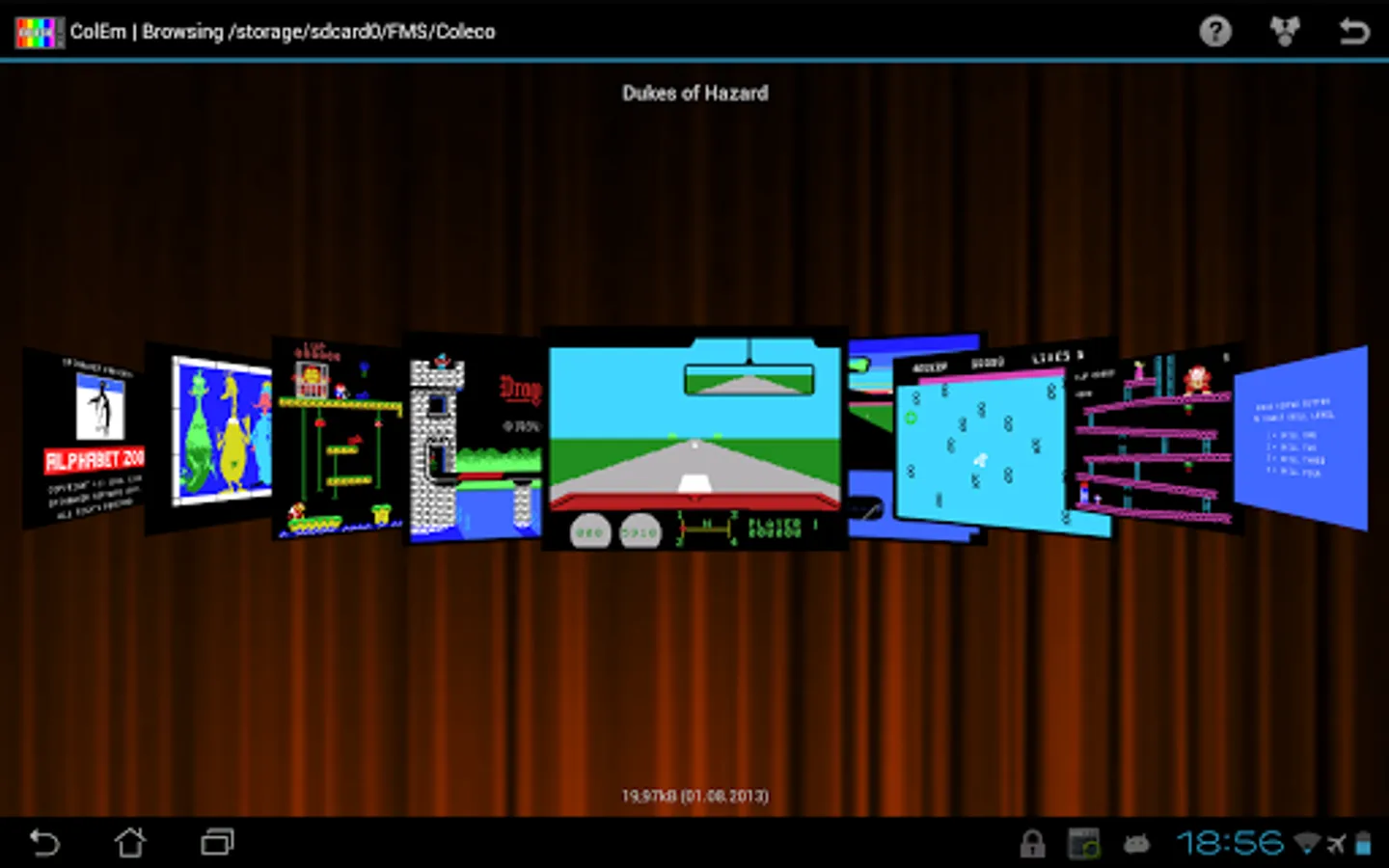1389x868 pixels.
Task: Select the blue text menu cover at far right
Action: (x=1301, y=439)
